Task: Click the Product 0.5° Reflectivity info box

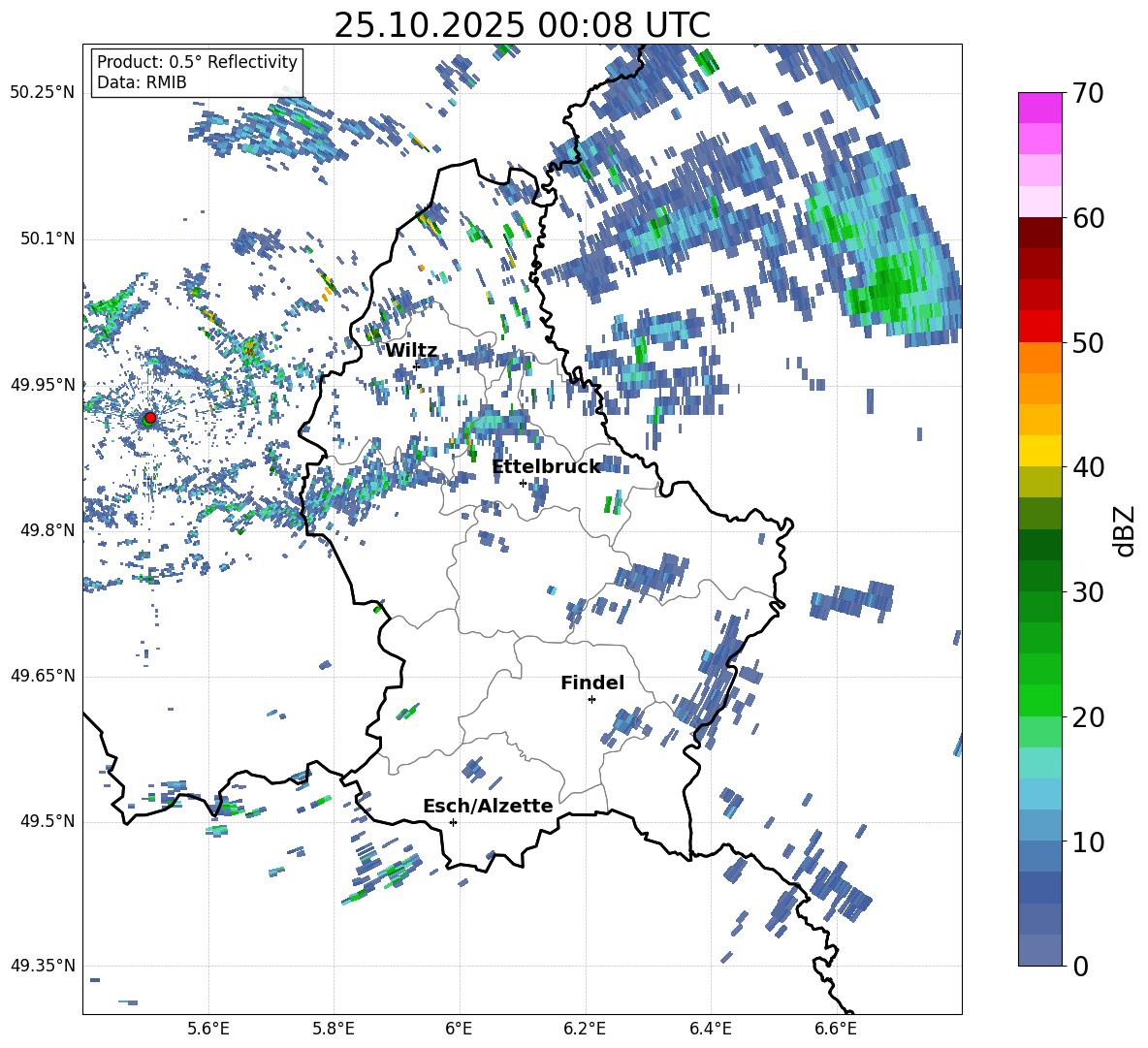Action: [197, 72]
